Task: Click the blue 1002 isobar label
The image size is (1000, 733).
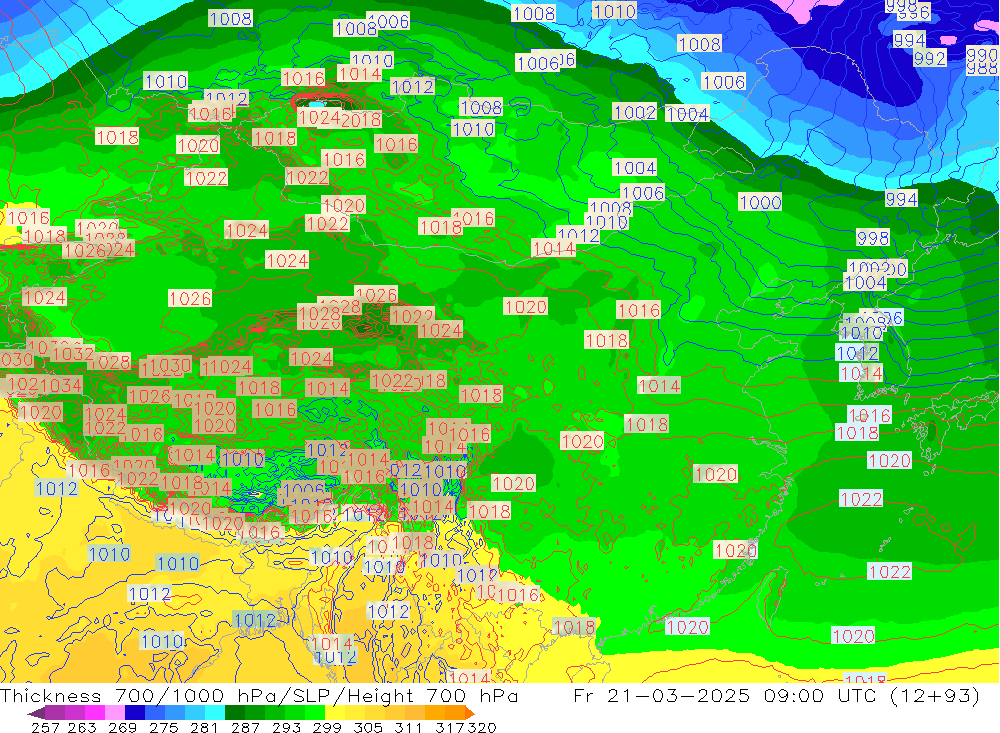Action: [x=635, y=112]
